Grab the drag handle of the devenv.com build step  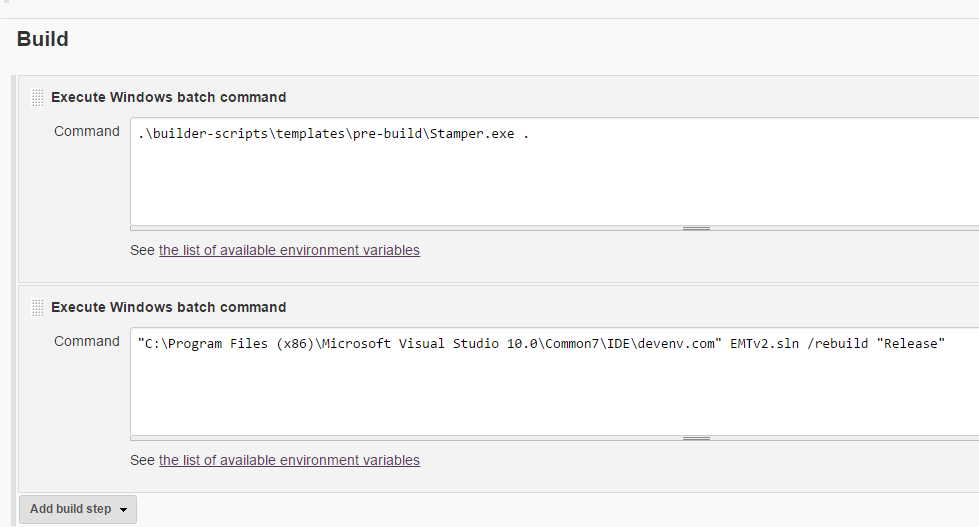tap(37, 307)
